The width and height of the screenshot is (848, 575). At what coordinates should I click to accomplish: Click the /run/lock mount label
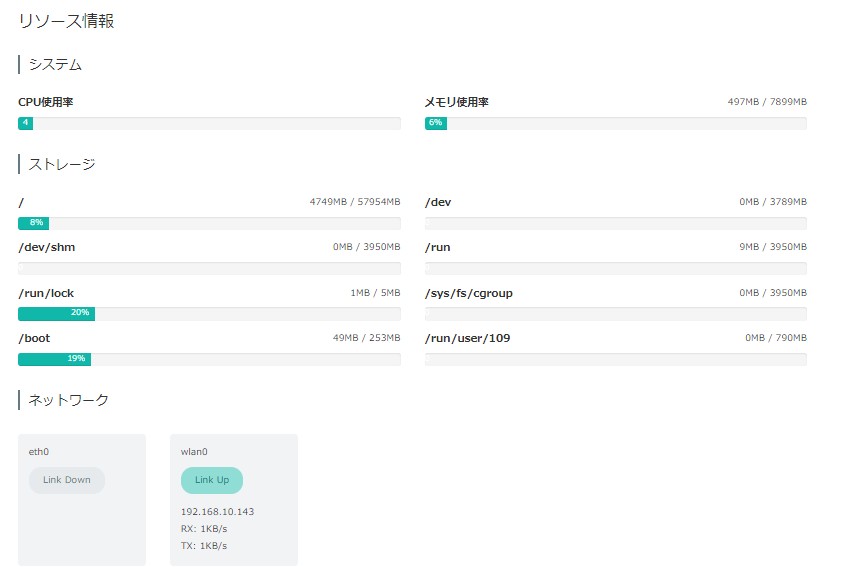point(46,294)
